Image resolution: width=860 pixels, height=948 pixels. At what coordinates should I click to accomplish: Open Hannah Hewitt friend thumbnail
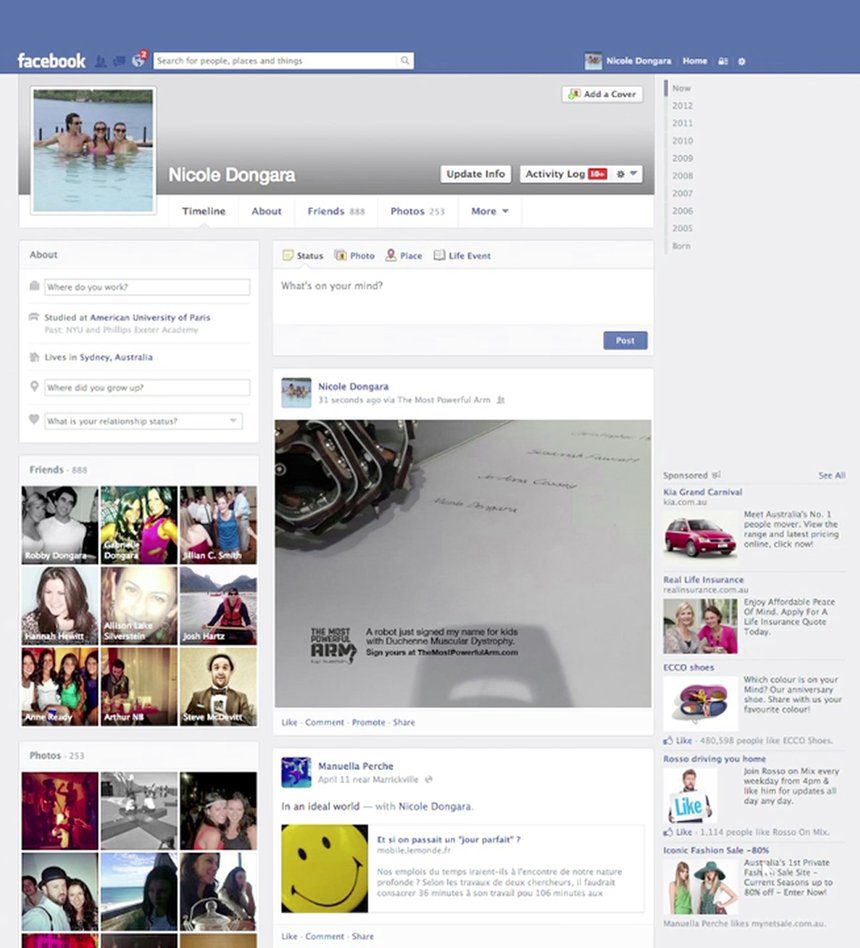pos(60,605)
